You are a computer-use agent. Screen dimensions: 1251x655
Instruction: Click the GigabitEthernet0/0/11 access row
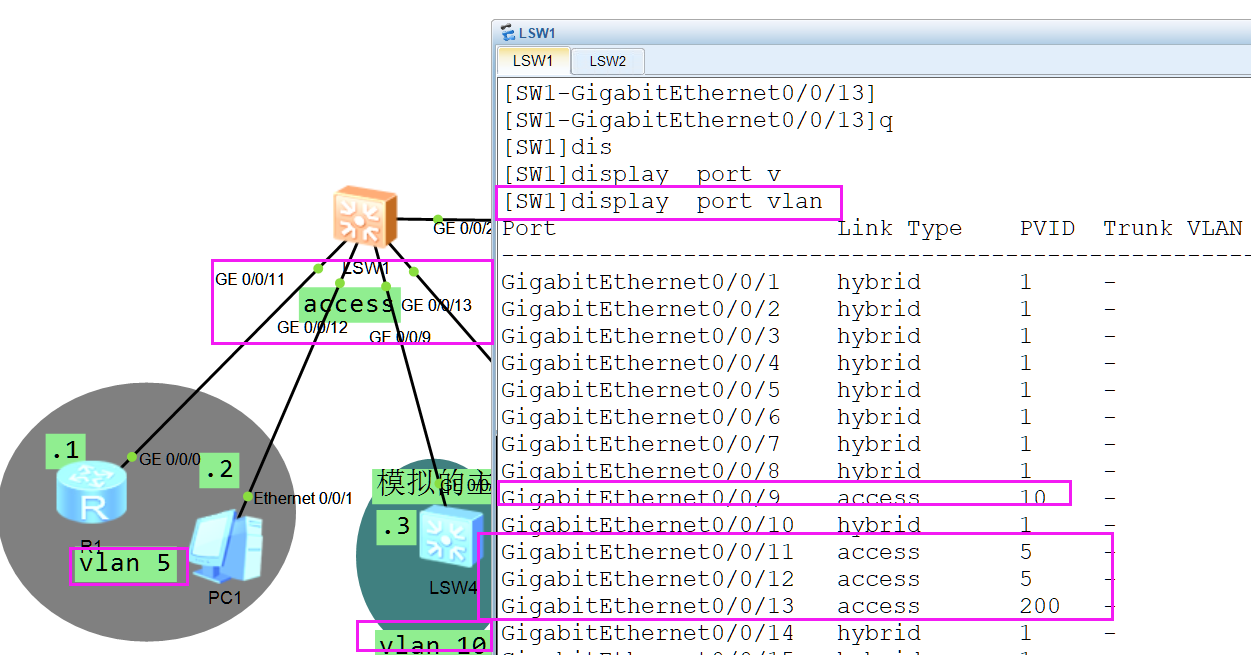point(780,552)
